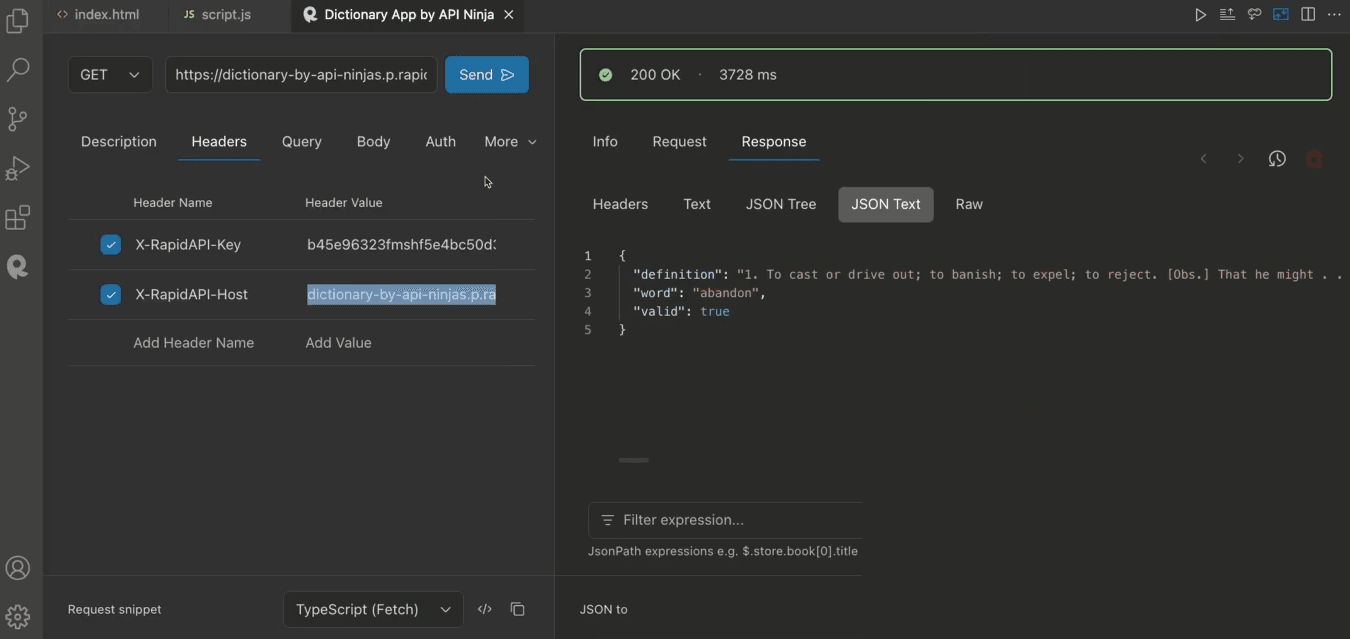
Task: Click the 3728 ms response time
Action: click(x=748, y=75)
